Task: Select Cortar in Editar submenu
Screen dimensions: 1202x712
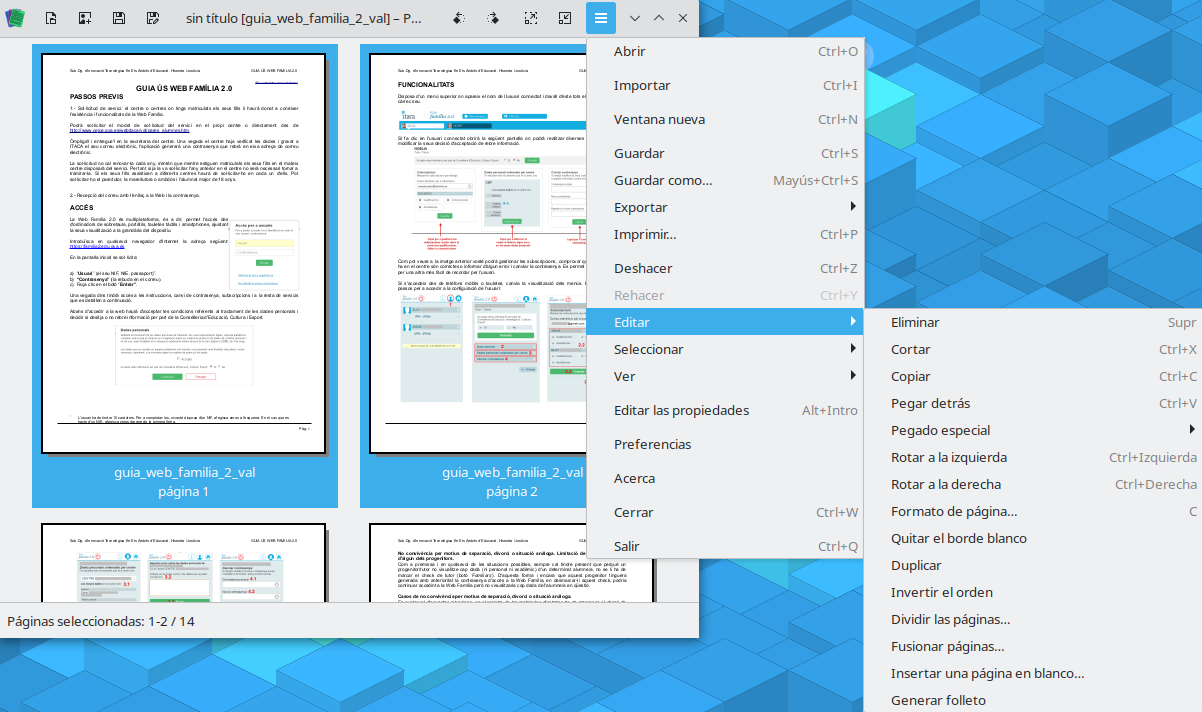Action: coord(1033,349)
